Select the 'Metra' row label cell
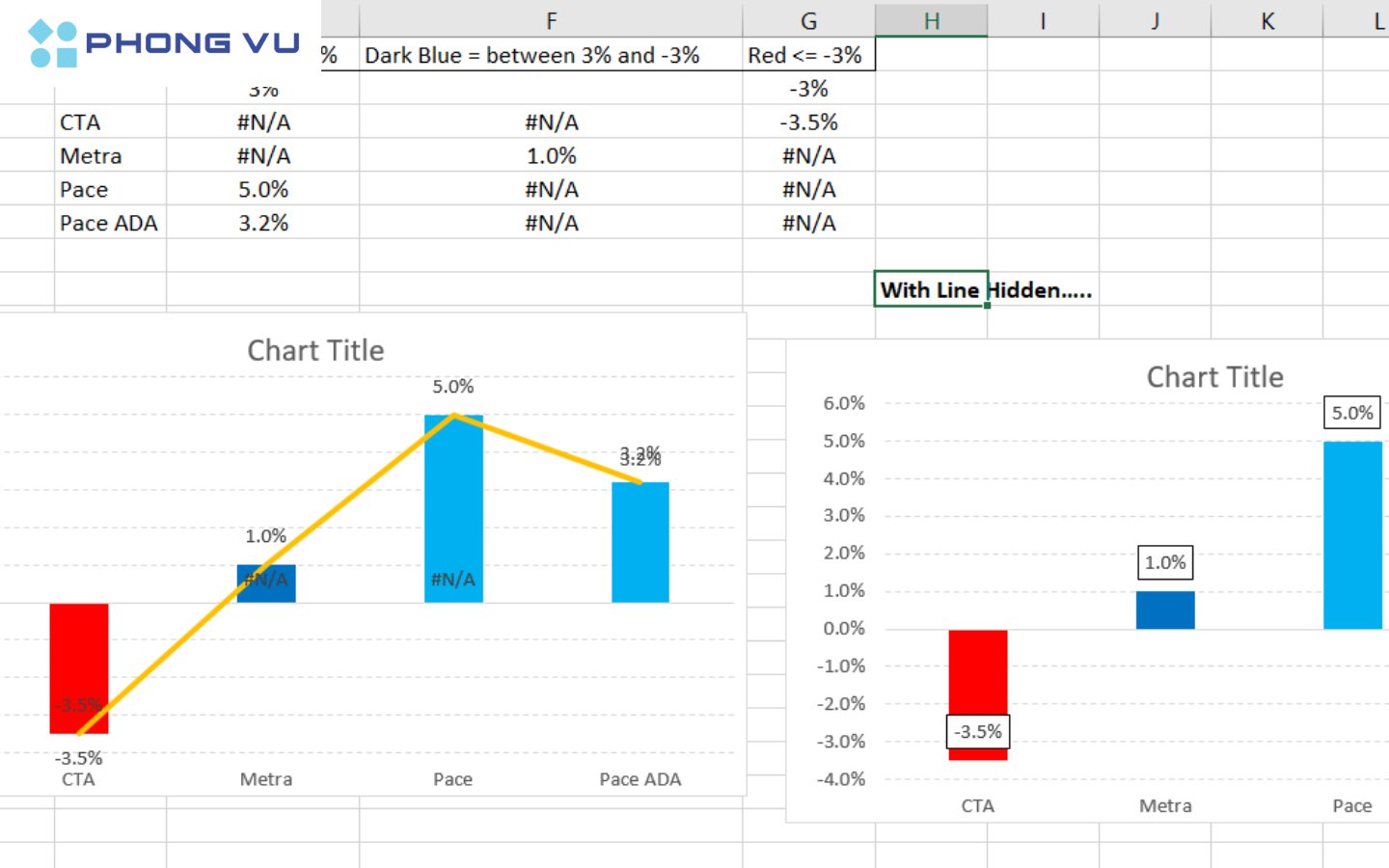The image size is (1389, 868). [x=111, y=156]
